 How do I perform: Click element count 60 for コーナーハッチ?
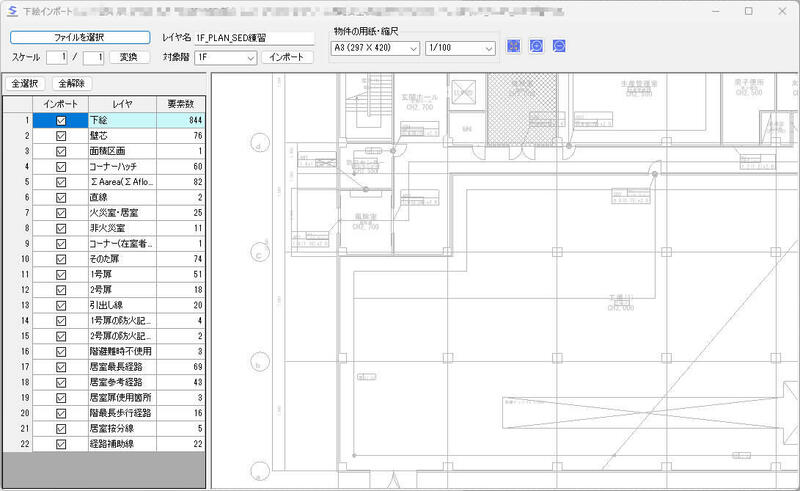(x=181, y=166)
